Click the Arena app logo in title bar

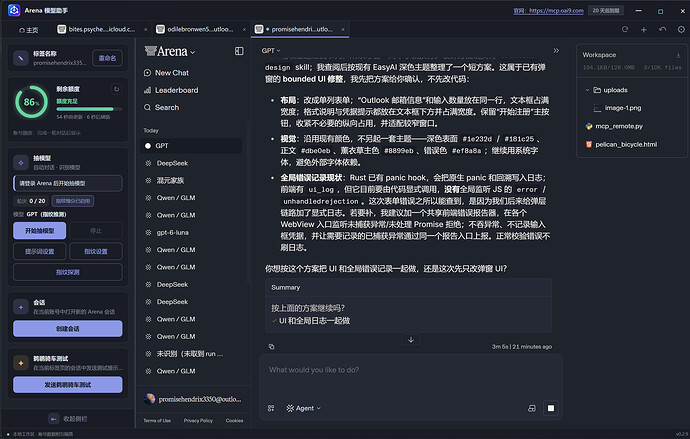click(14, 10)
